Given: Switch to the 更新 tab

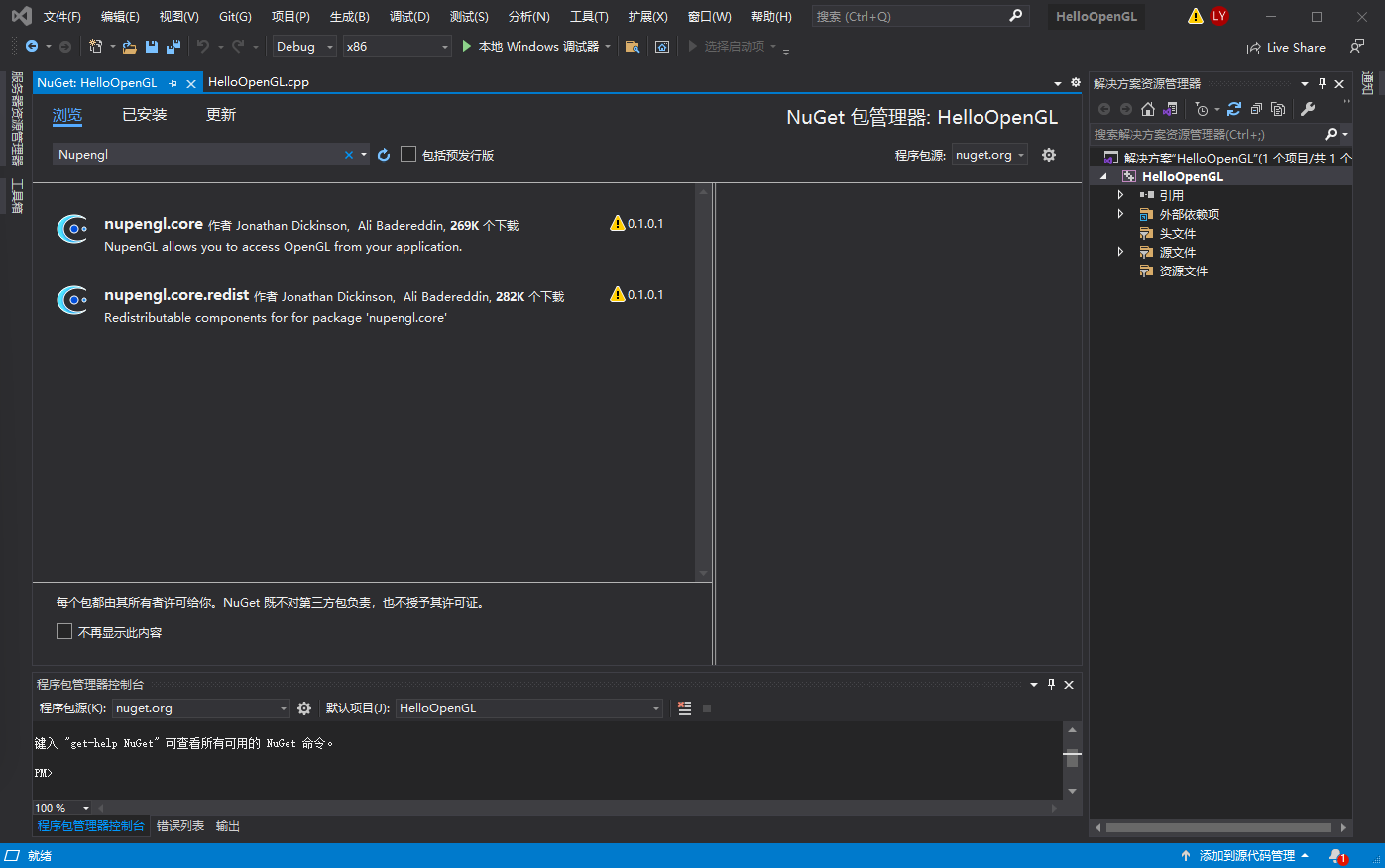Looking at the screenshot, I should (221, 115).
